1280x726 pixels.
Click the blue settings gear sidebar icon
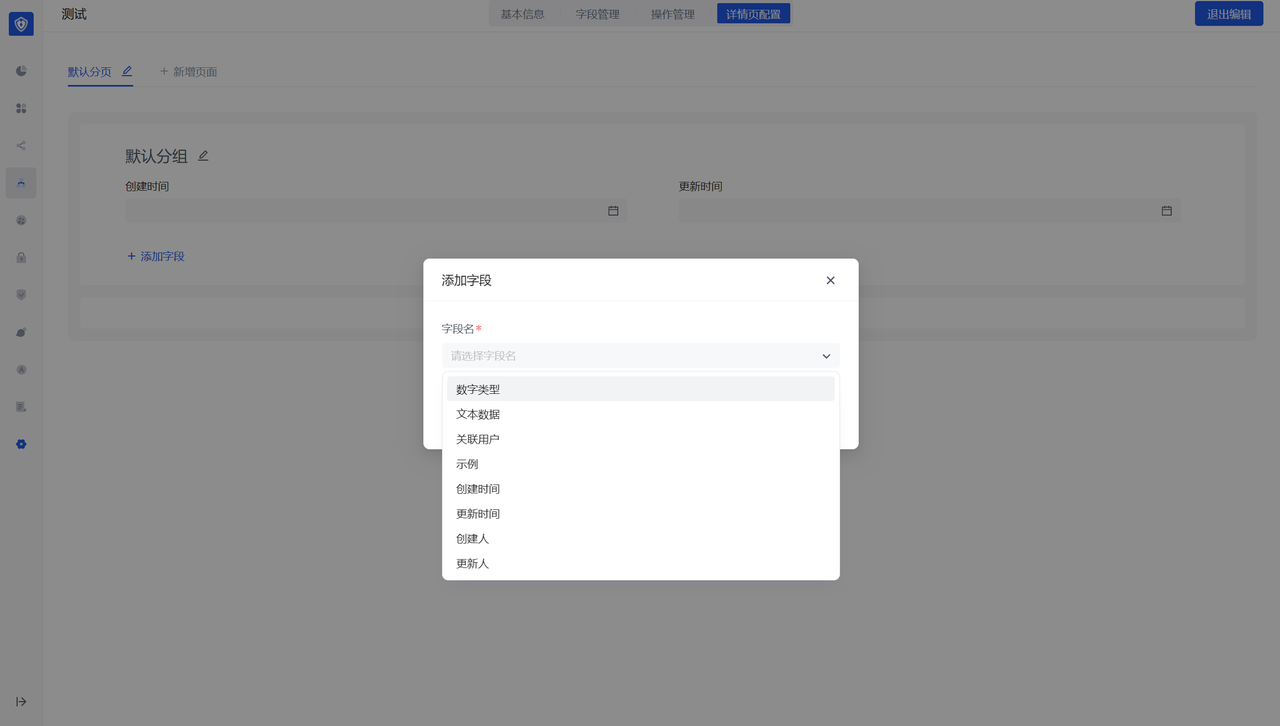(x=21, y=444)
